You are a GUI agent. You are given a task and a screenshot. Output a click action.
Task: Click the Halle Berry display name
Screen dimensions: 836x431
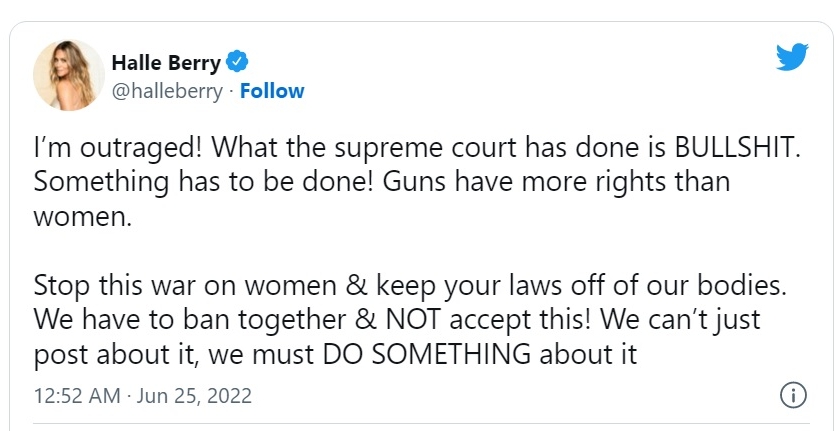[x=166, y=63]
